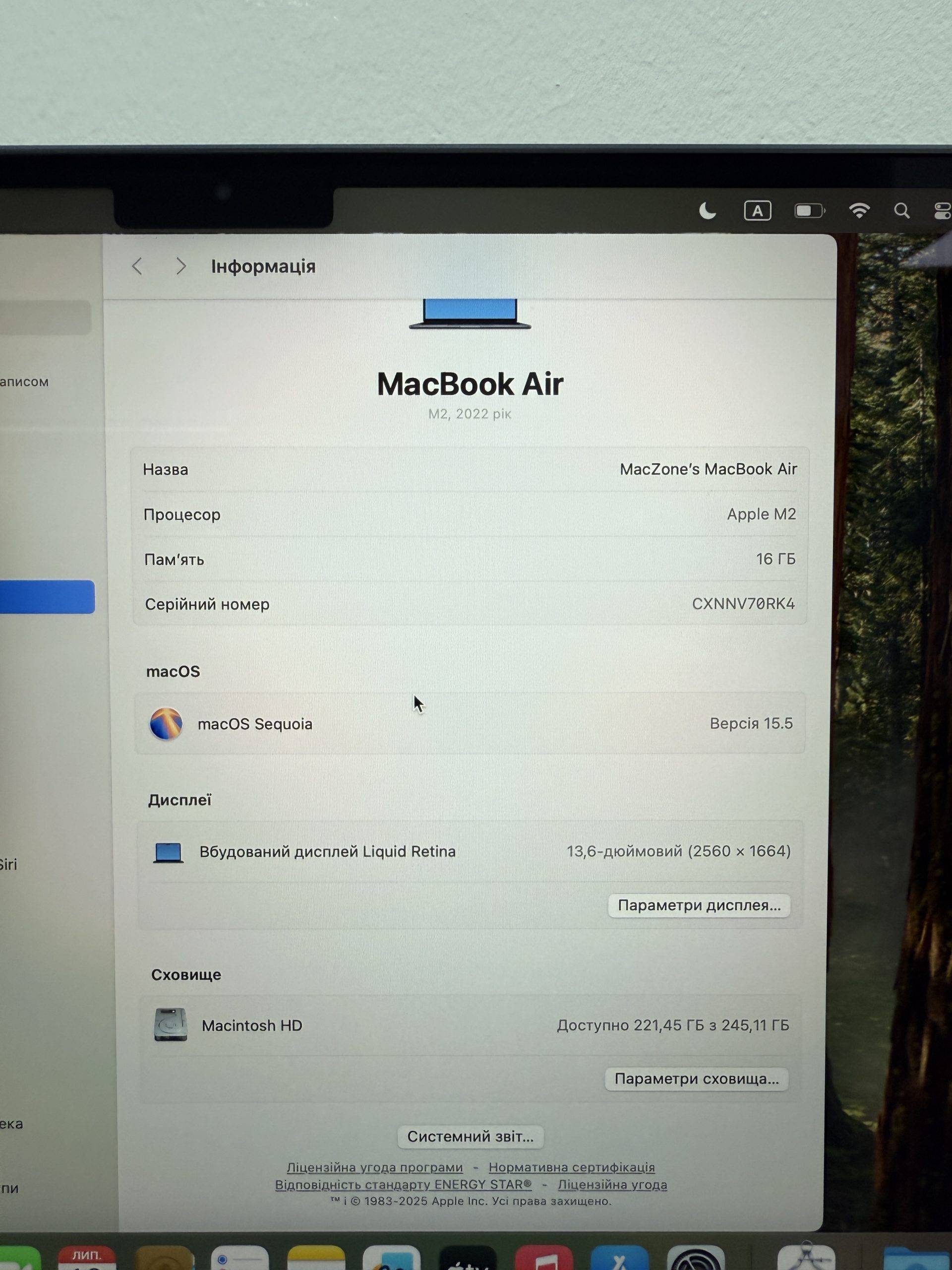Click the Сховище section heading

click(186, 974)
